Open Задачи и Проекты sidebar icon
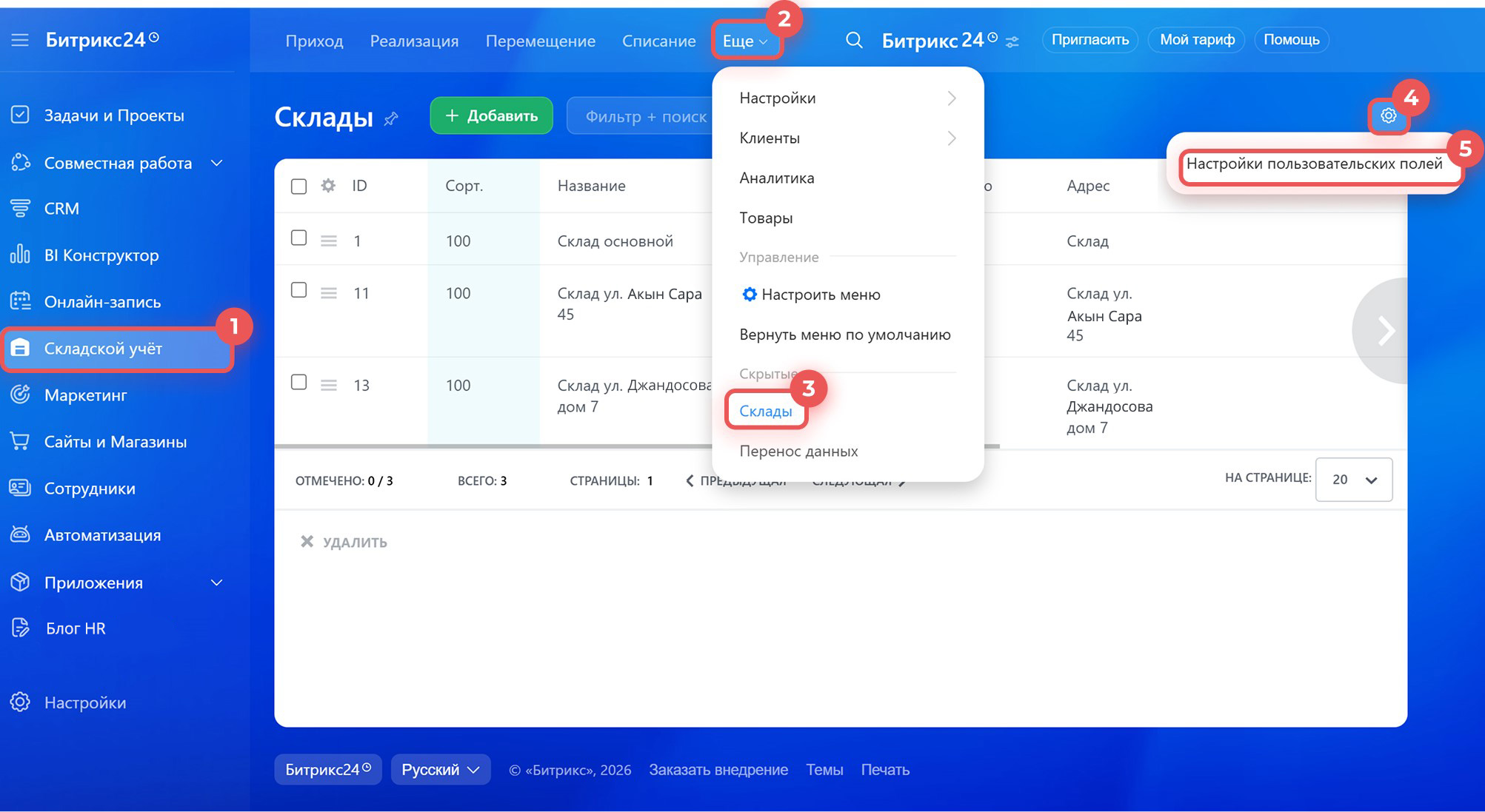 (20, 115)
